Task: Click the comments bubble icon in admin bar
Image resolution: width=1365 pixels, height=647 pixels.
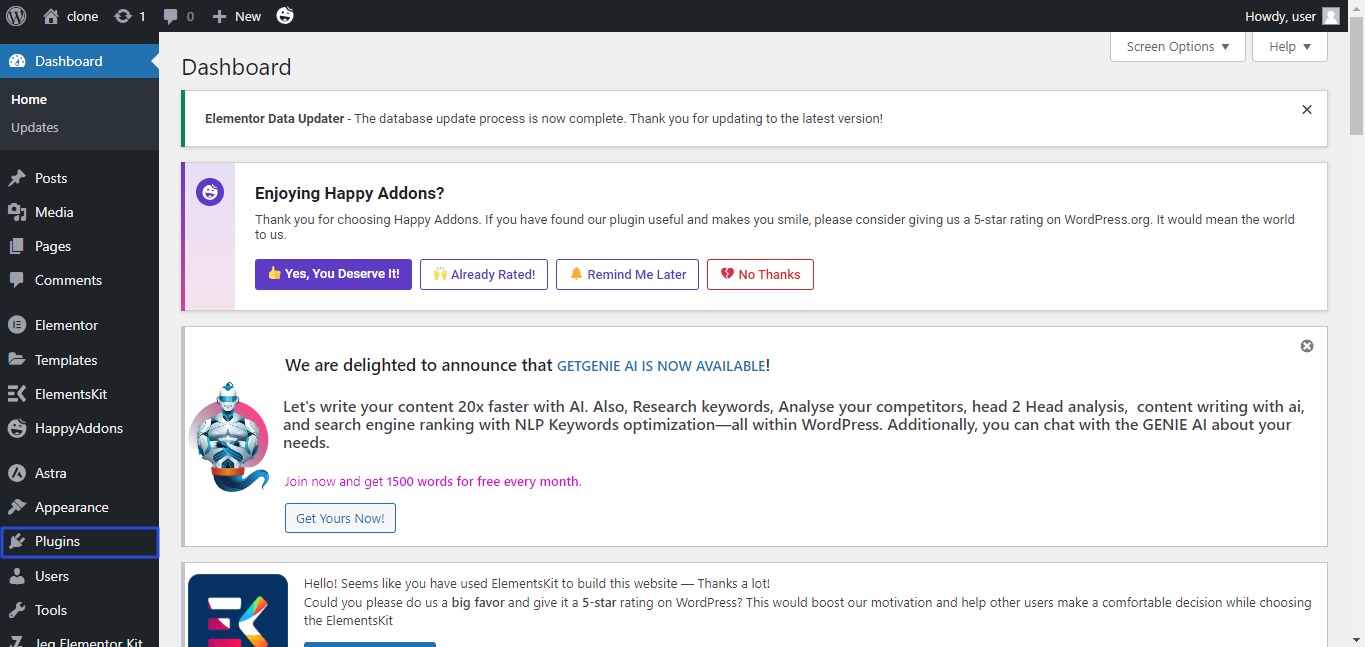Action: (171, 16)
